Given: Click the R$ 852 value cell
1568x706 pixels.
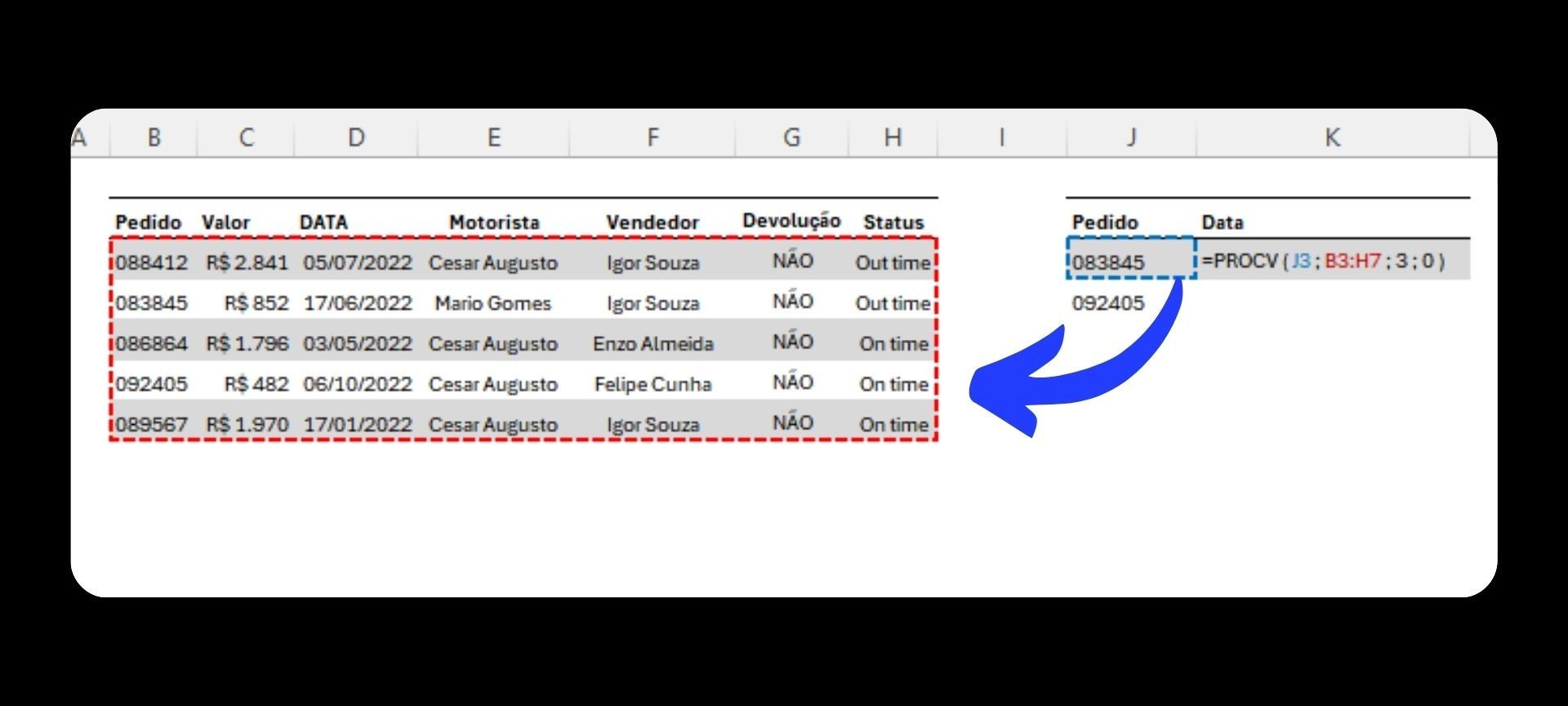Looking at the screenshot, I should [256, 303].
